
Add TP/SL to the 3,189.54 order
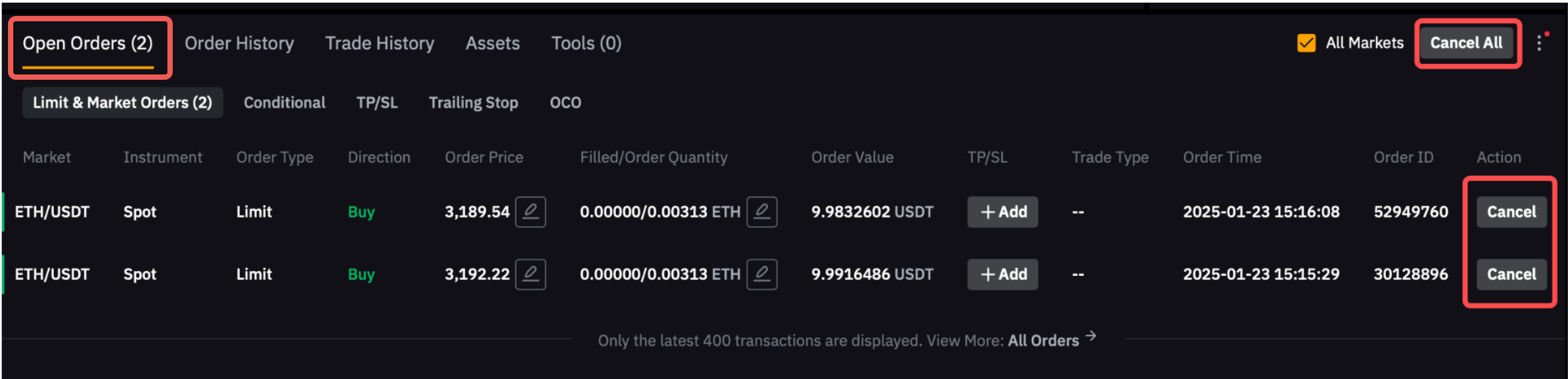coord(1002,212)
